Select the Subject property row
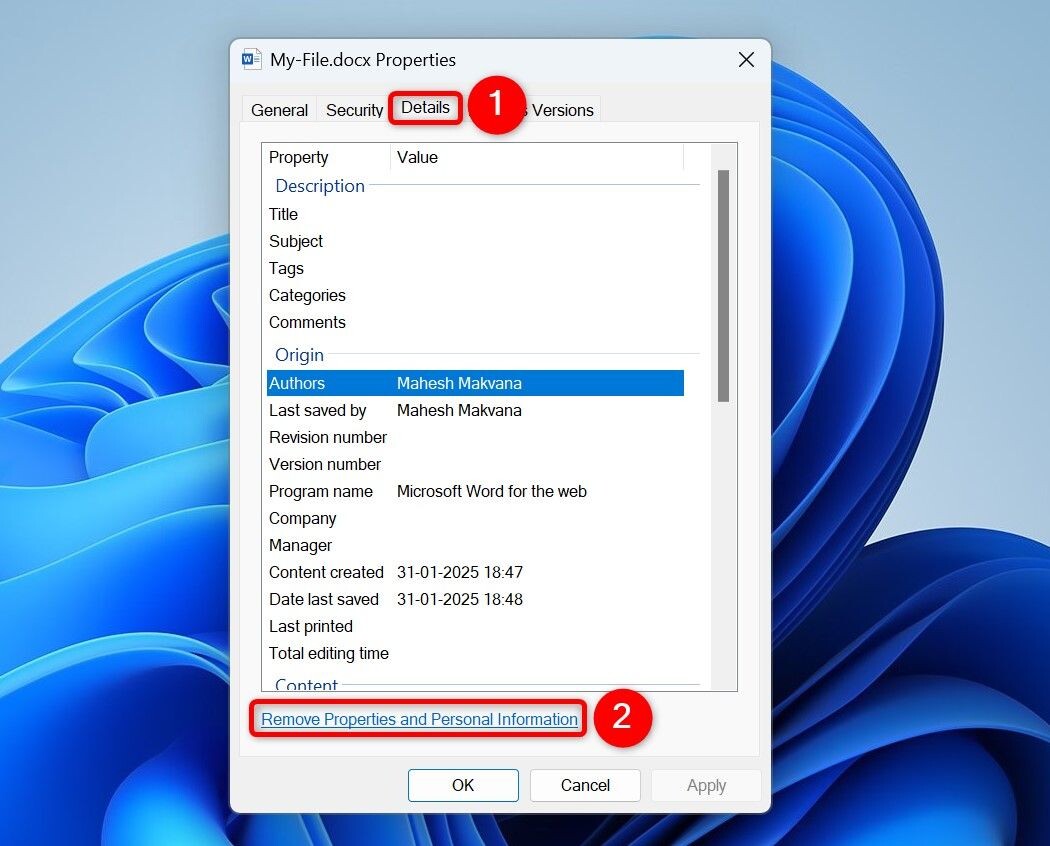 coord(475,241)
